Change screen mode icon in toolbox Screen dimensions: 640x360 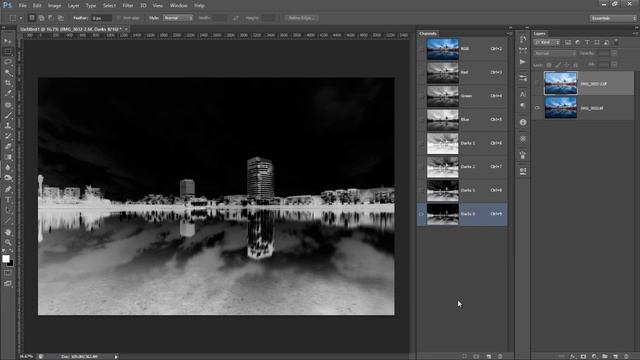coord(8,283)
